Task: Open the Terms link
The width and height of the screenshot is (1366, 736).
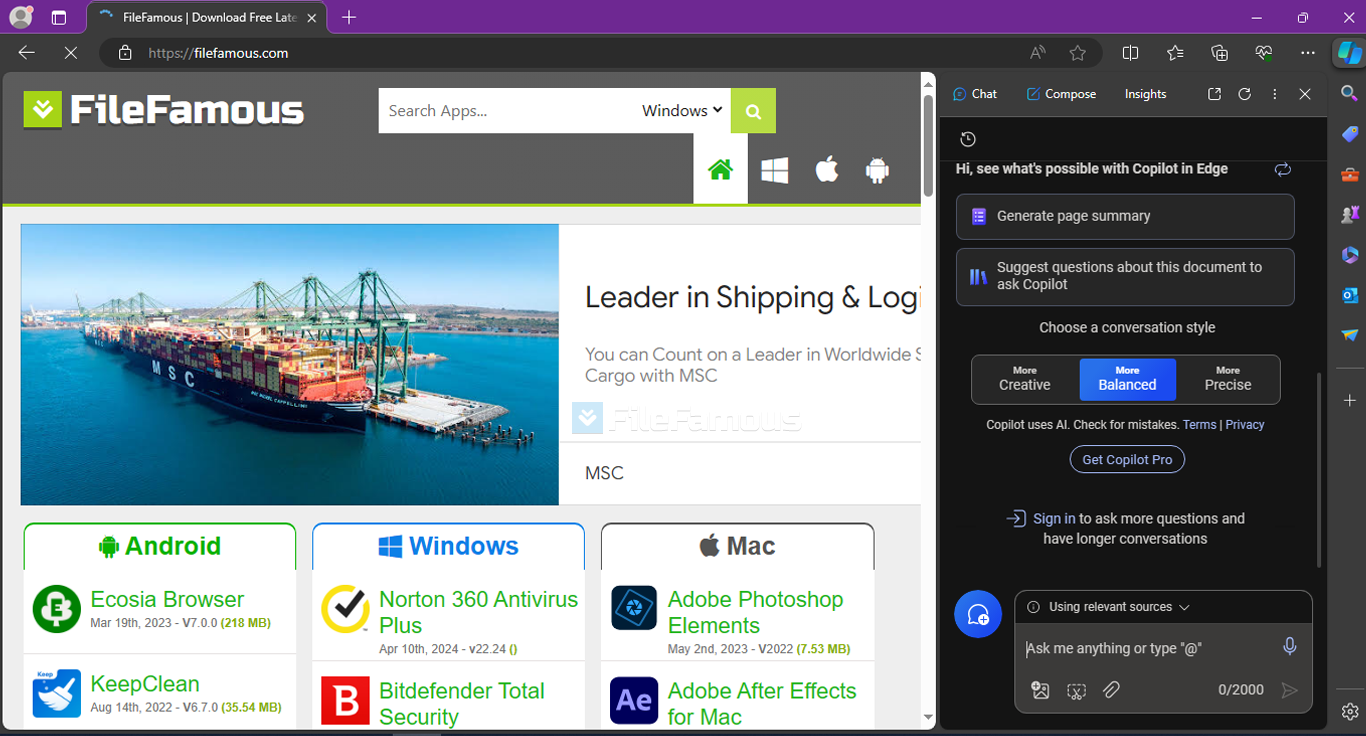Action: (1199, 425)
